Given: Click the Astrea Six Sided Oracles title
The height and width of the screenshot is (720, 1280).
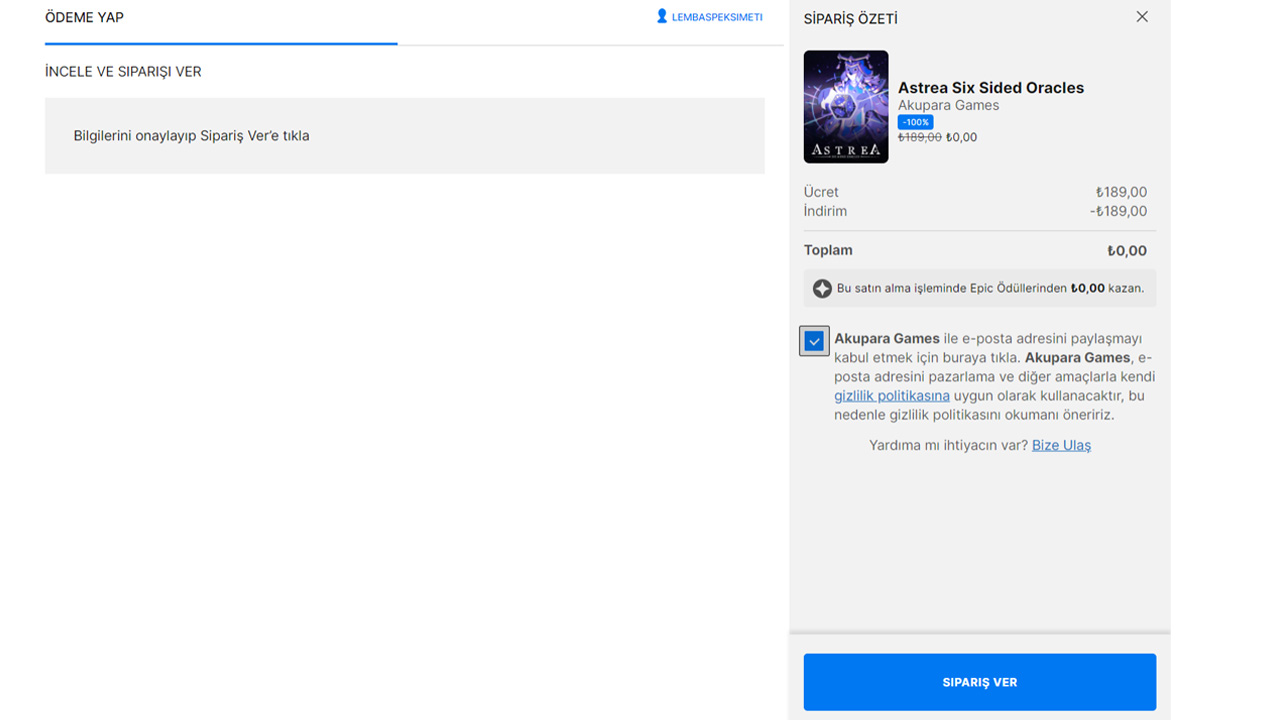Looking at the screenshot, I should 991,88.
